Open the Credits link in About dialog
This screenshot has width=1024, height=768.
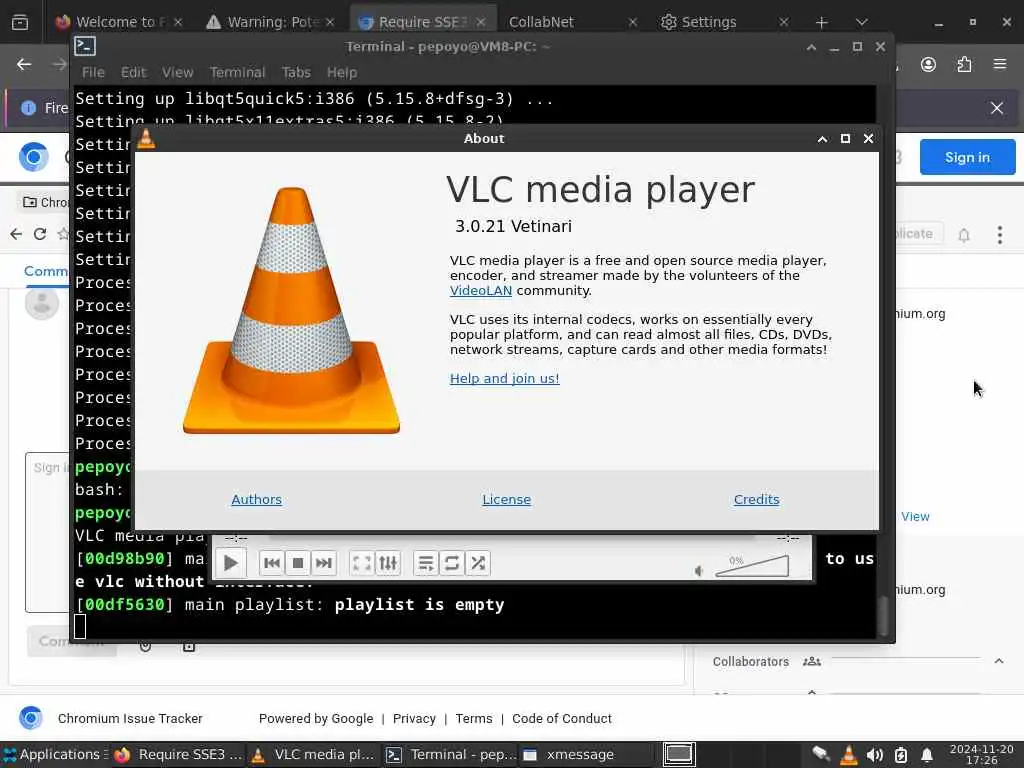click(x=756, y=500)
